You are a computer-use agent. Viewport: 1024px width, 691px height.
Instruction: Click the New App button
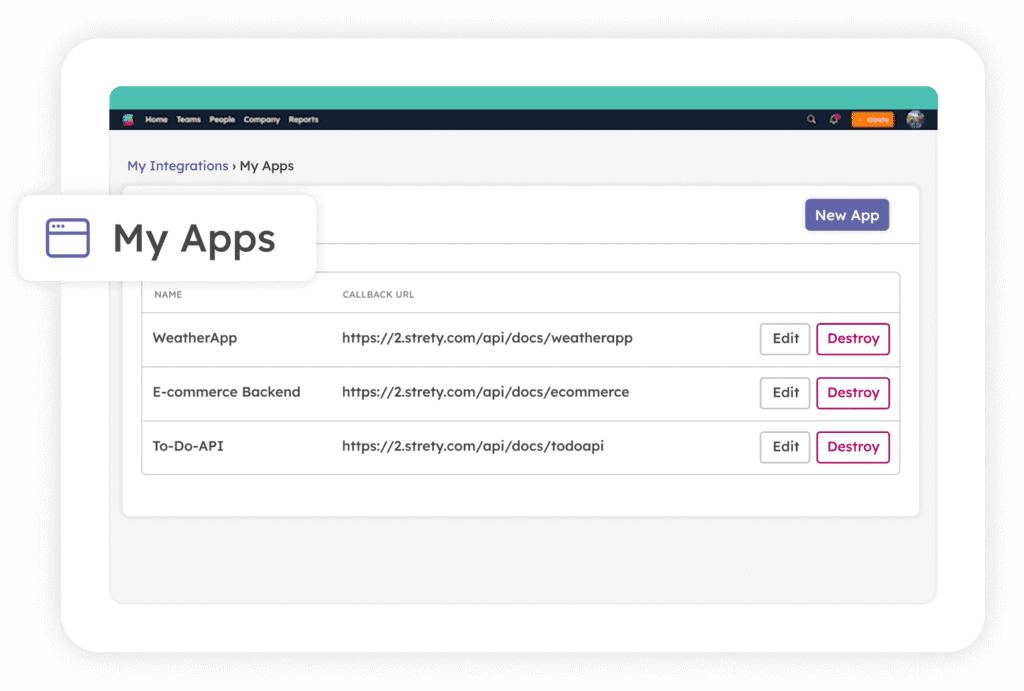[x=846, y=215]
